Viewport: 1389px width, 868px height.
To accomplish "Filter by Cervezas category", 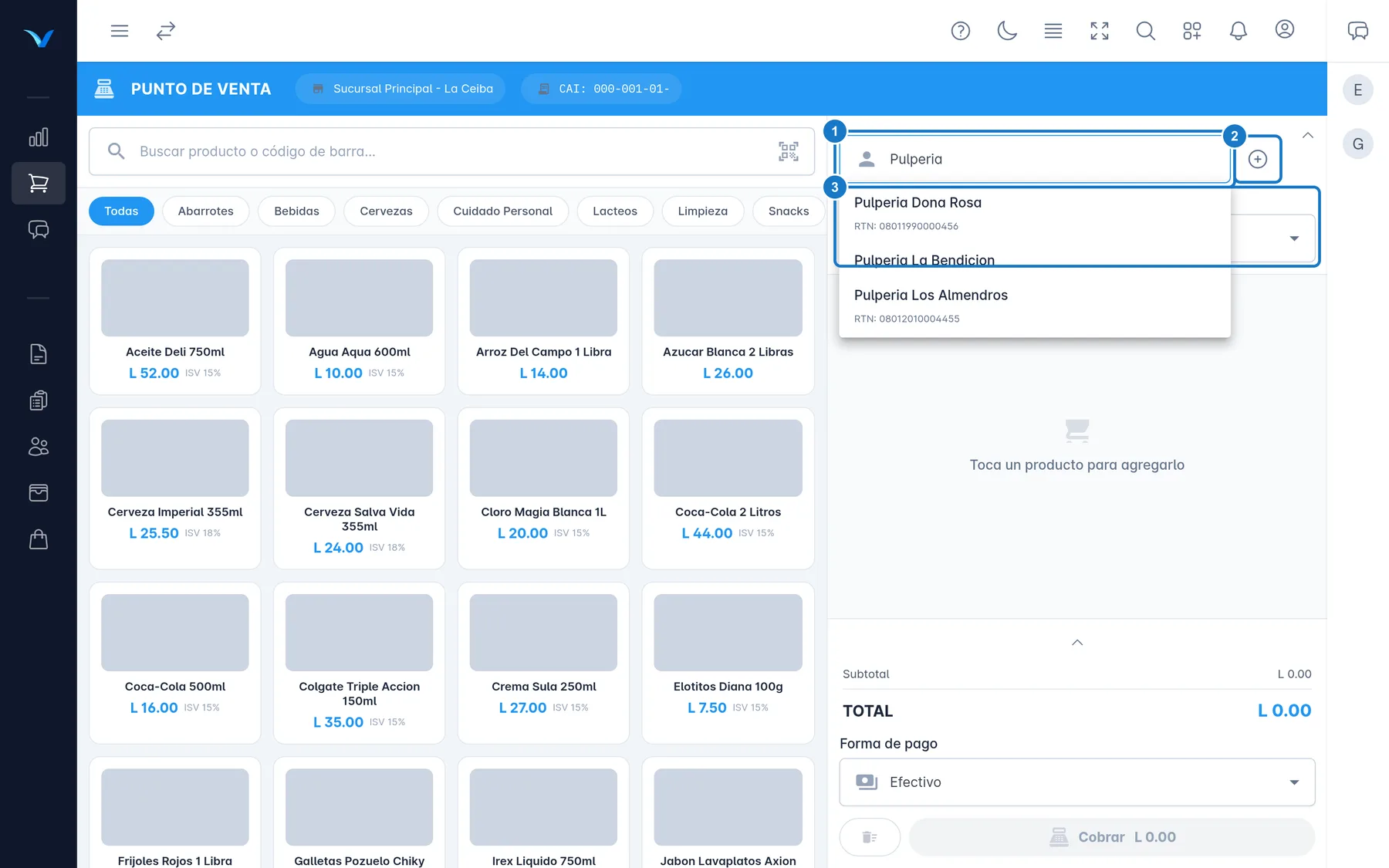I will pyautogui.click(x=386, y=211).
